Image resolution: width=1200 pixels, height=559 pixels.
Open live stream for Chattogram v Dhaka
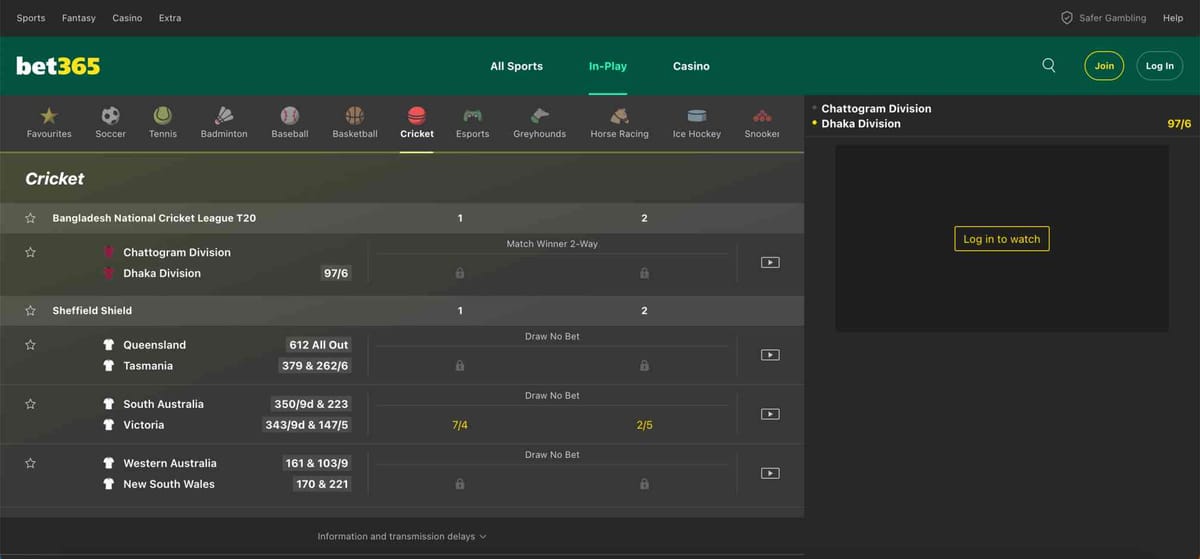point(769,262)
